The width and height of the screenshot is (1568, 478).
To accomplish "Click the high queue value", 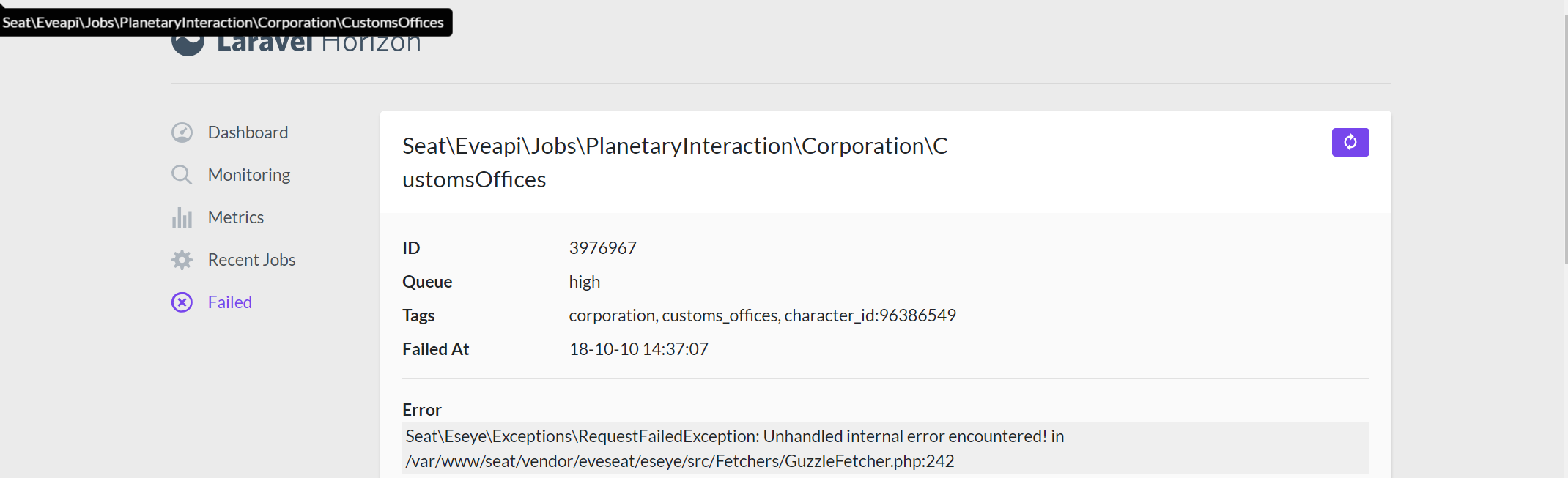I will pos(584,281).
